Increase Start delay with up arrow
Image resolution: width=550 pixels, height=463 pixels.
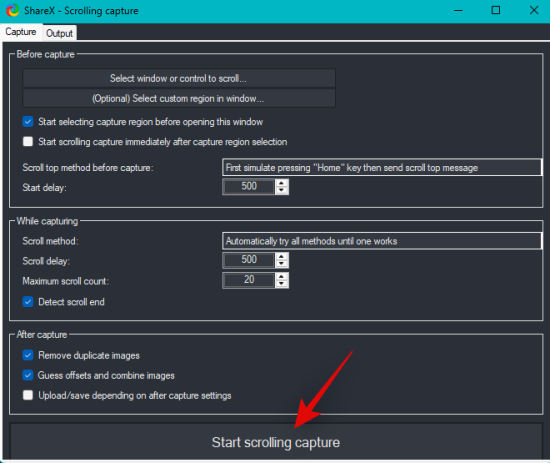281,183
